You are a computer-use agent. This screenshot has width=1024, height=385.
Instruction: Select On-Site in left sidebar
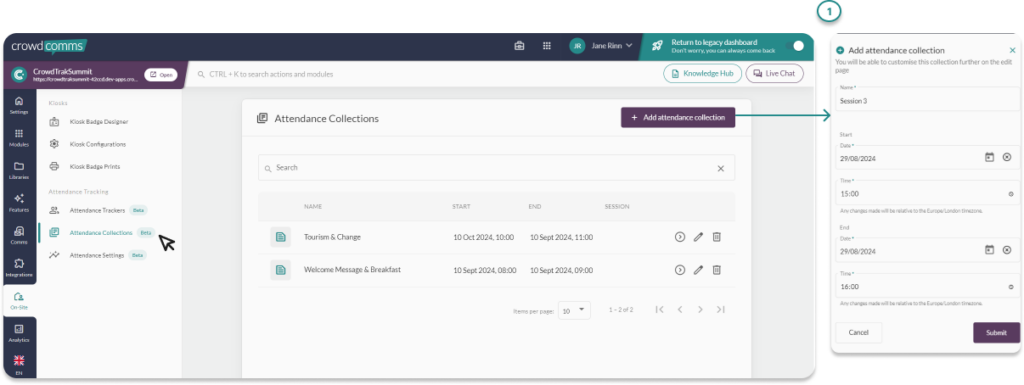18,301
